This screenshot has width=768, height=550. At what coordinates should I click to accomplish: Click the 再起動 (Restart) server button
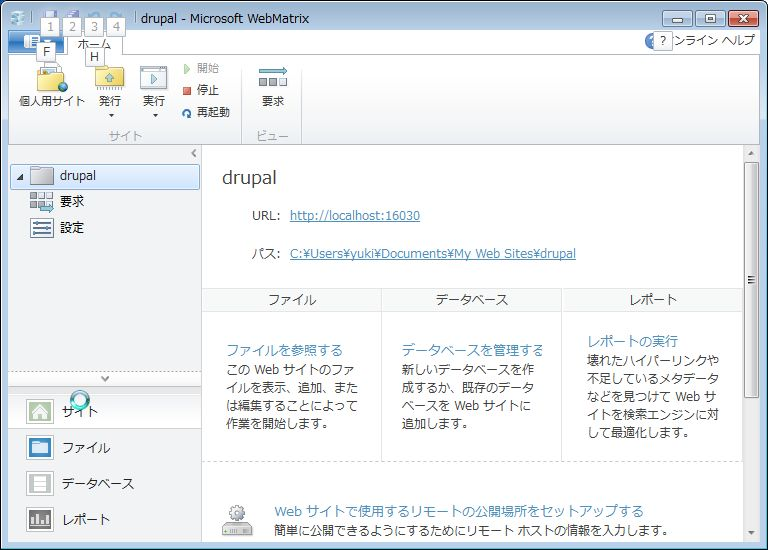click(x=206, y=112)
